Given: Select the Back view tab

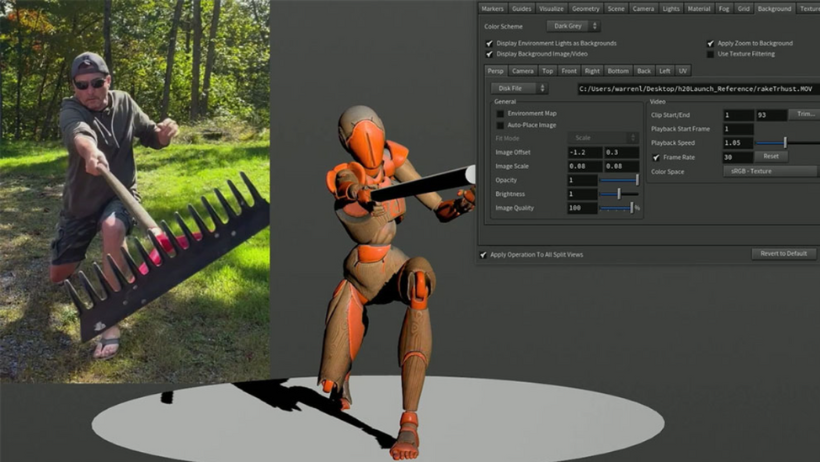Looking at the screenshot, I should [x=644, y=71].
